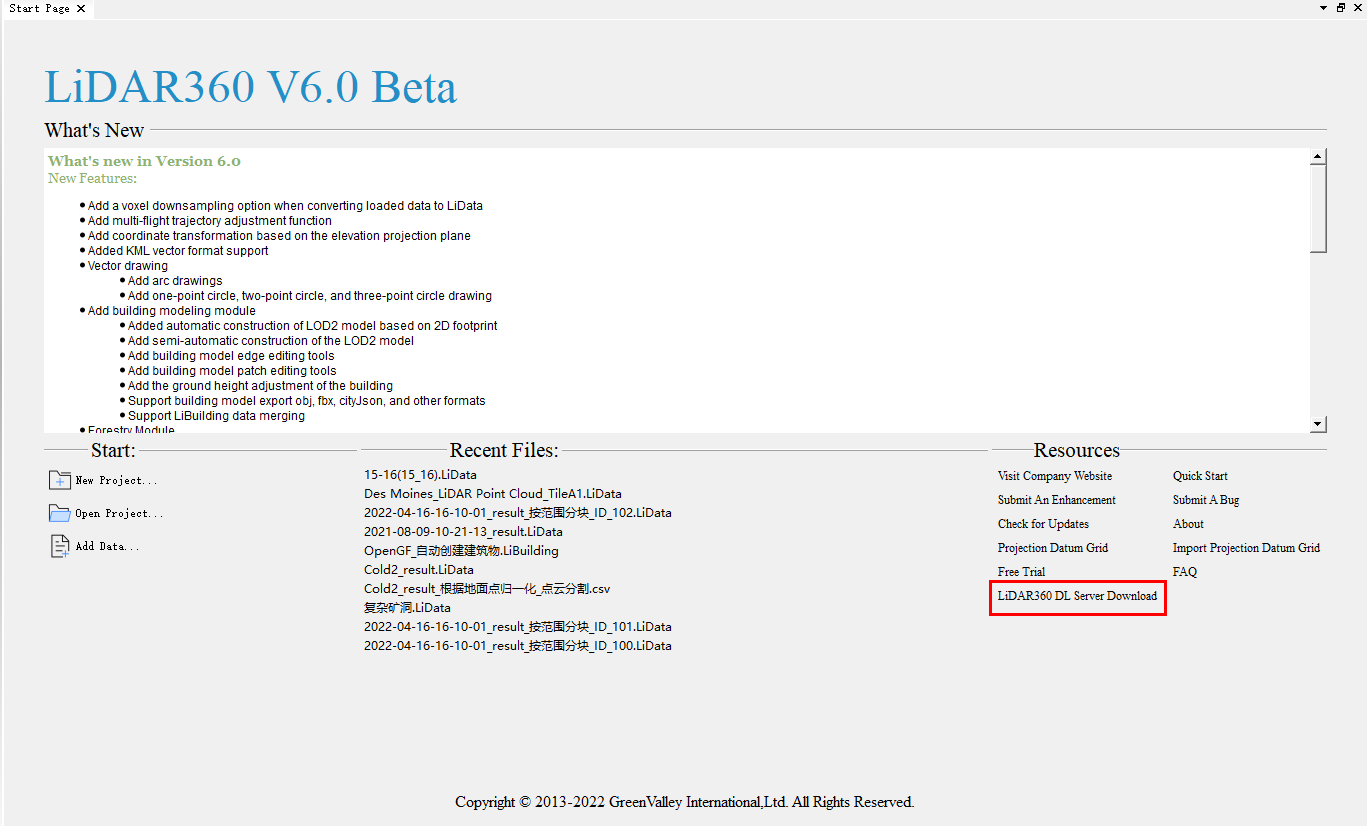The image size is (1368, 826).
Task: Open the FAQ resource link
Action: 1184,572
